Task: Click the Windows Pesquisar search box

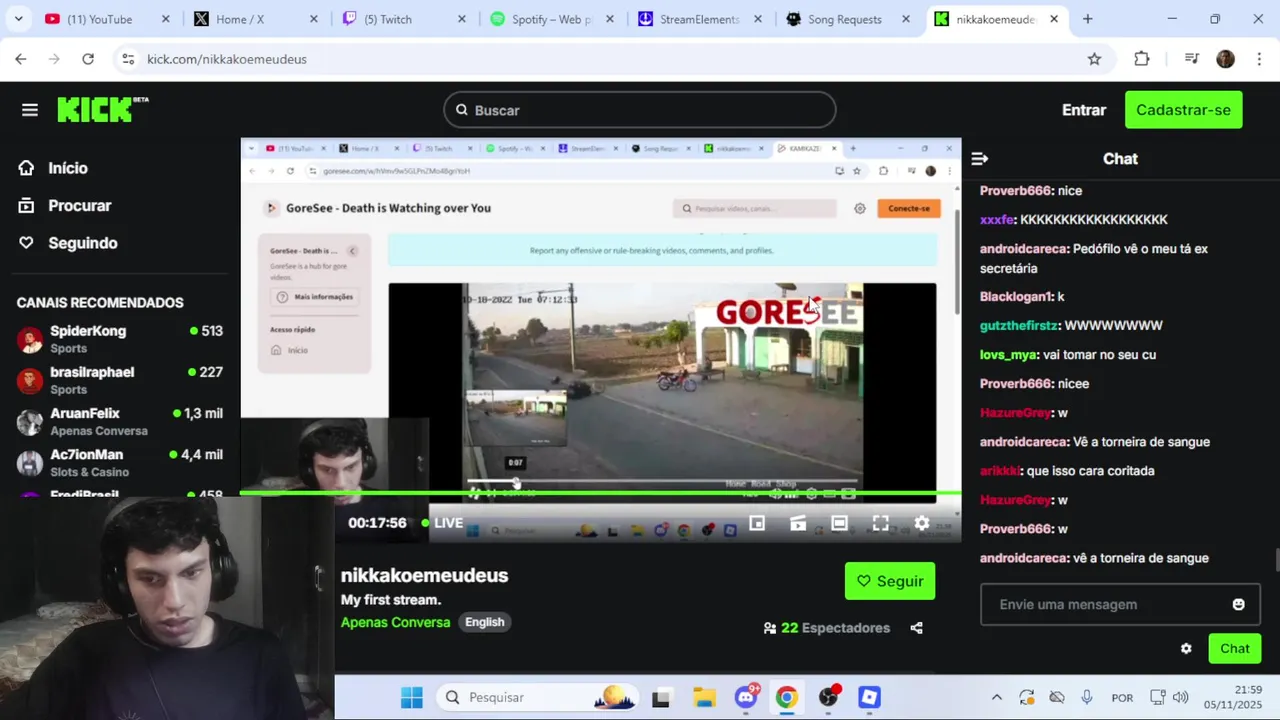Action: point(537,697)
